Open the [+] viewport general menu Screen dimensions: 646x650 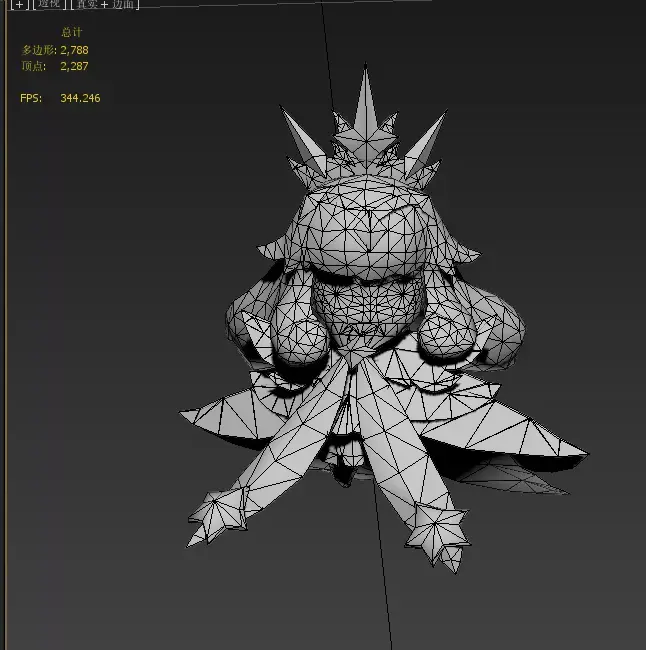[19, 4]
